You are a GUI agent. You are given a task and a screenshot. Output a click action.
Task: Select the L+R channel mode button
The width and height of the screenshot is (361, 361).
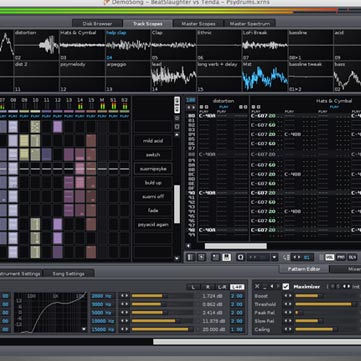[x=237, y=287]
